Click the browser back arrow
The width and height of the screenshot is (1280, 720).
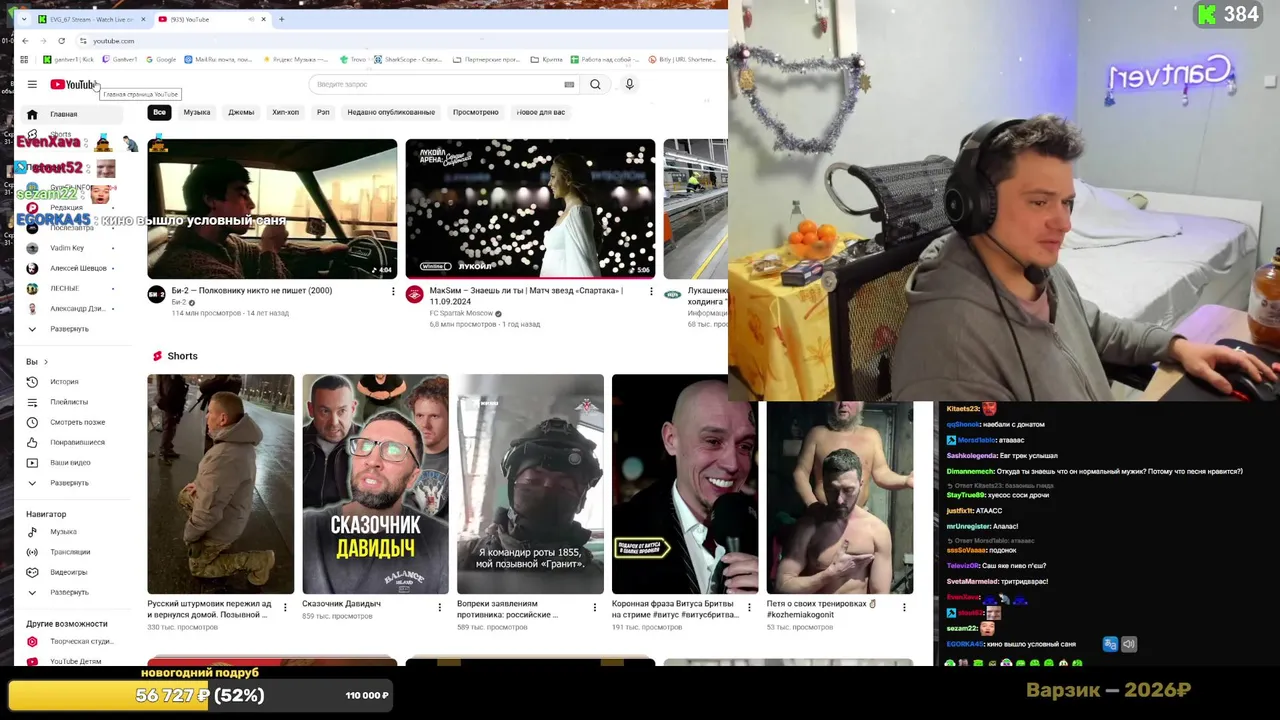click(x=25, y=41)
